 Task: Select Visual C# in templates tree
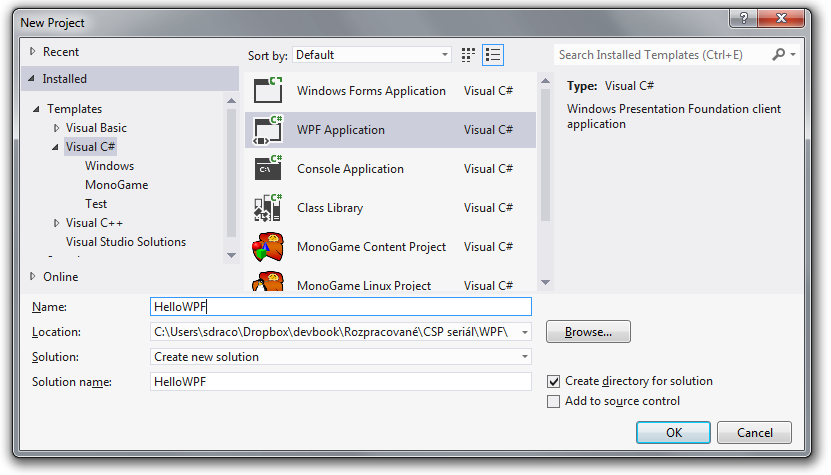pos(90,147)
